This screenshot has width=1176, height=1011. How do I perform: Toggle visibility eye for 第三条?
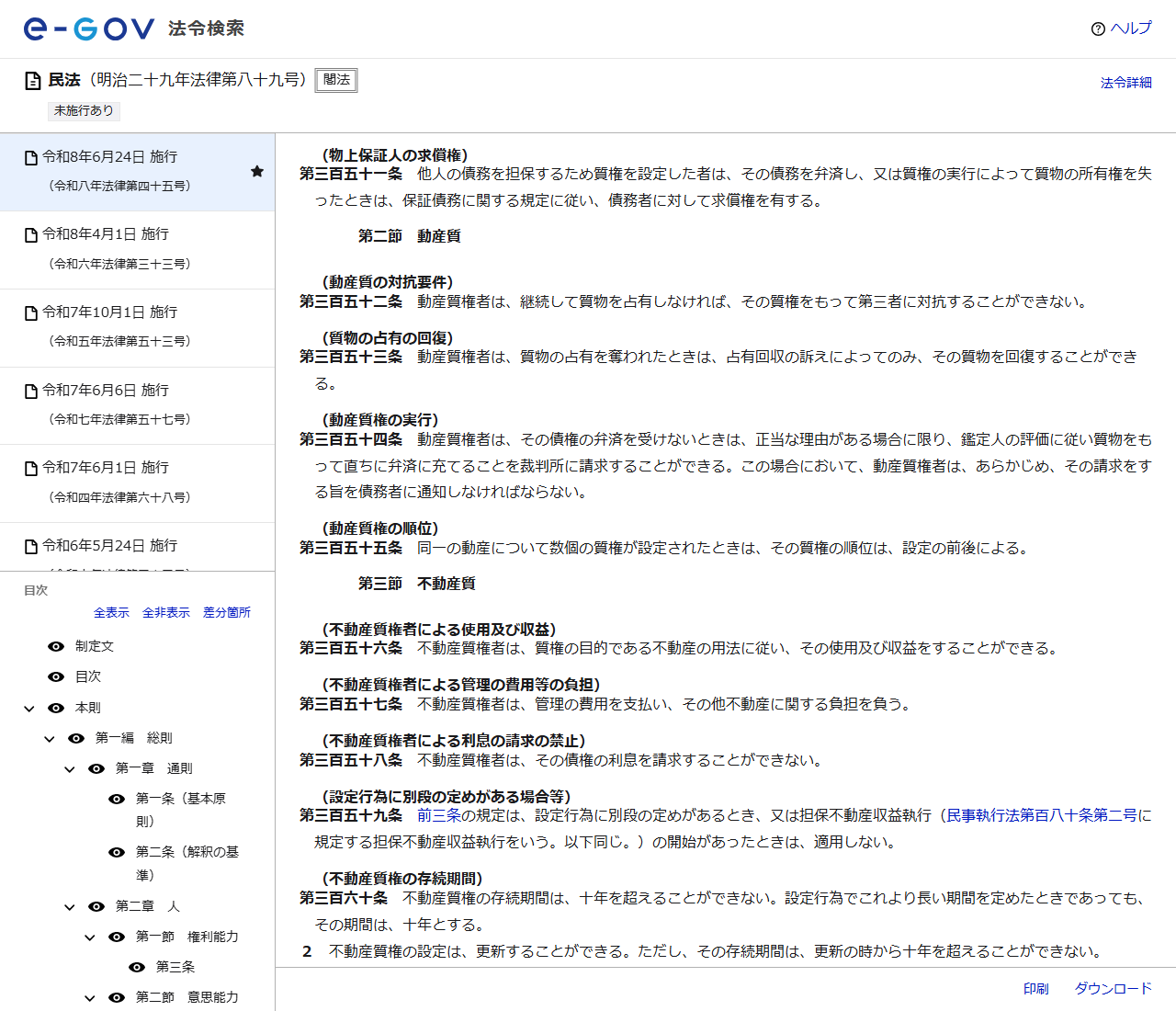click(x=137, y=967)
